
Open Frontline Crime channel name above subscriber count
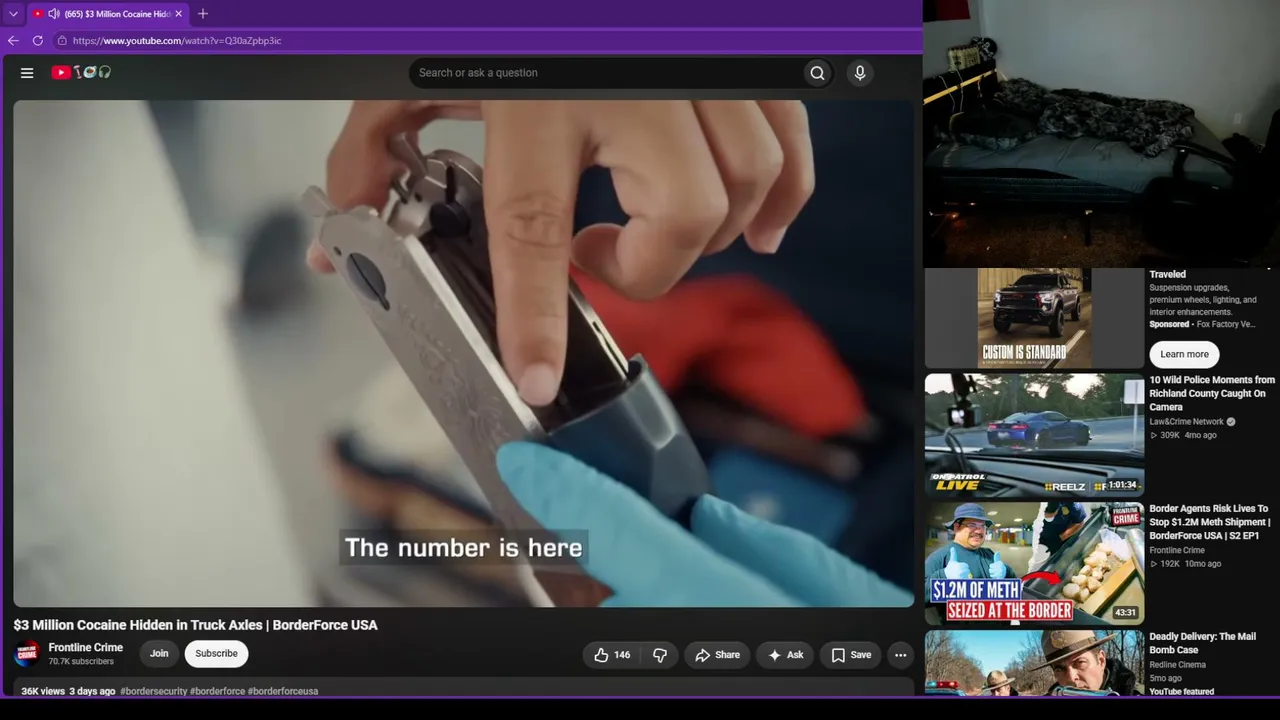click(x=86, y=648)
